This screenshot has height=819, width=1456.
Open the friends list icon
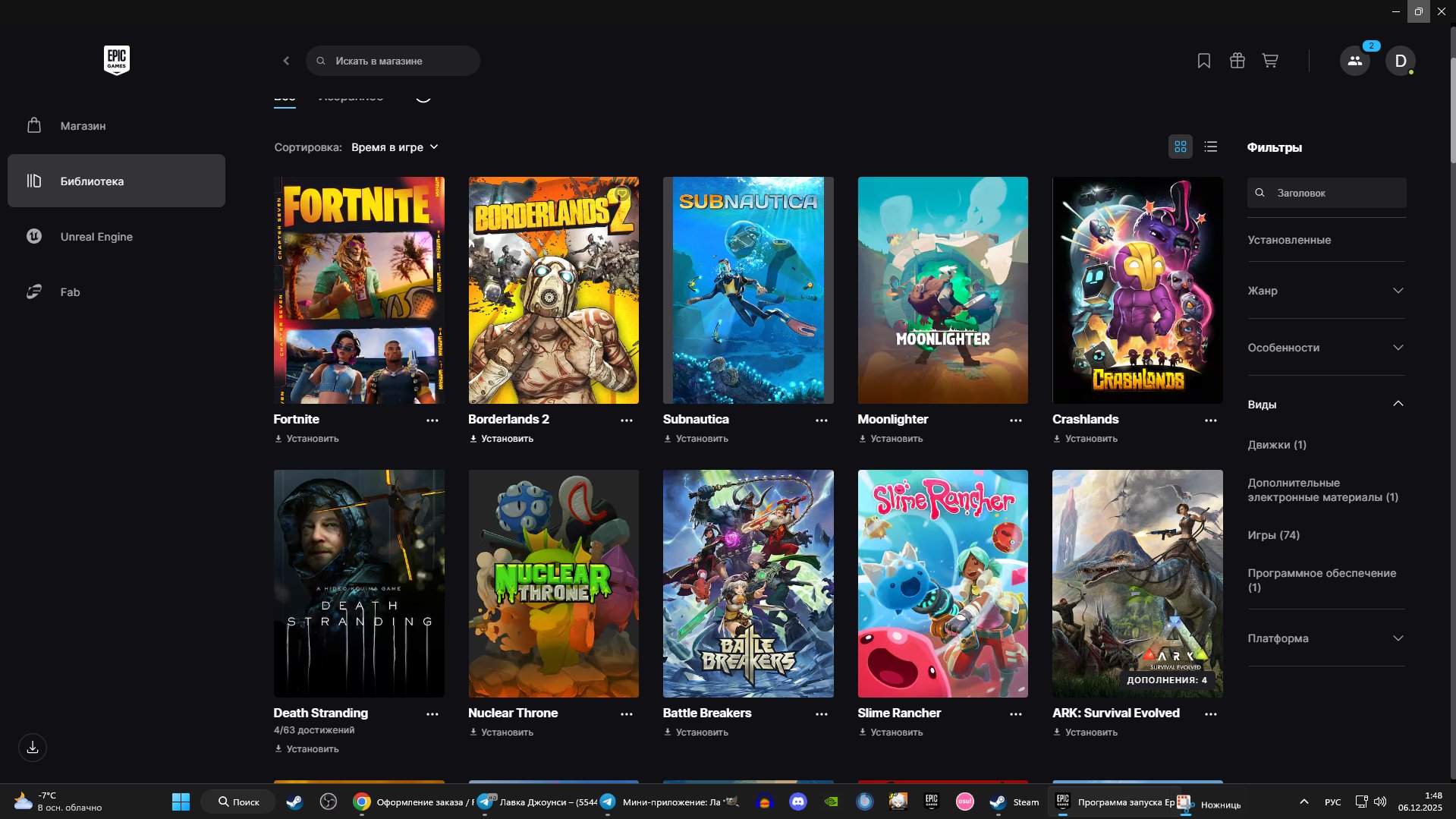point(1354,61)
